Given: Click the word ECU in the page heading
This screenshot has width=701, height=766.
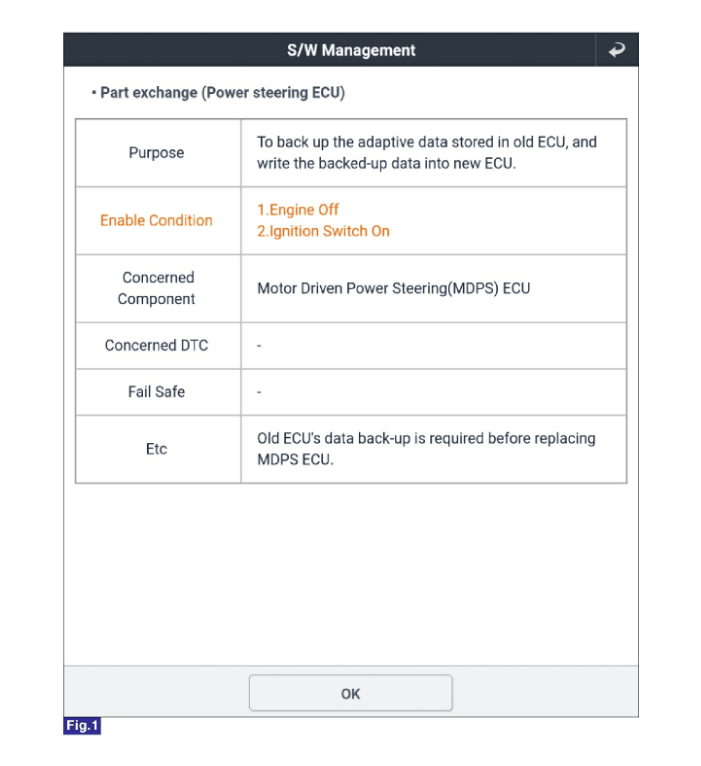Looking at the screenshot, I should pos(326,93).
